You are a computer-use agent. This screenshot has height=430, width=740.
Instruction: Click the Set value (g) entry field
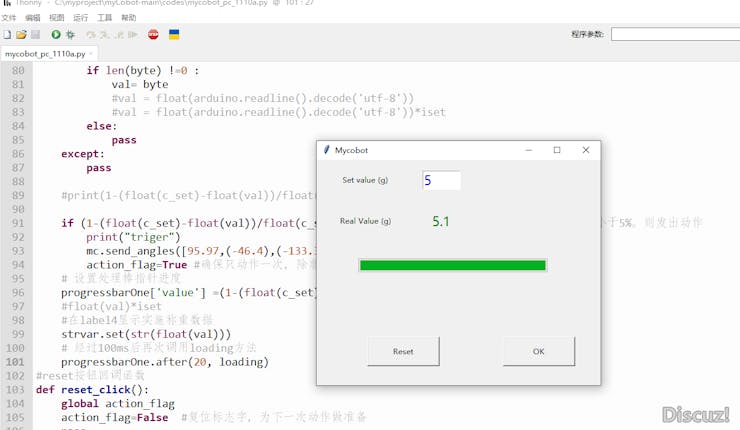[x=441, y=180]
